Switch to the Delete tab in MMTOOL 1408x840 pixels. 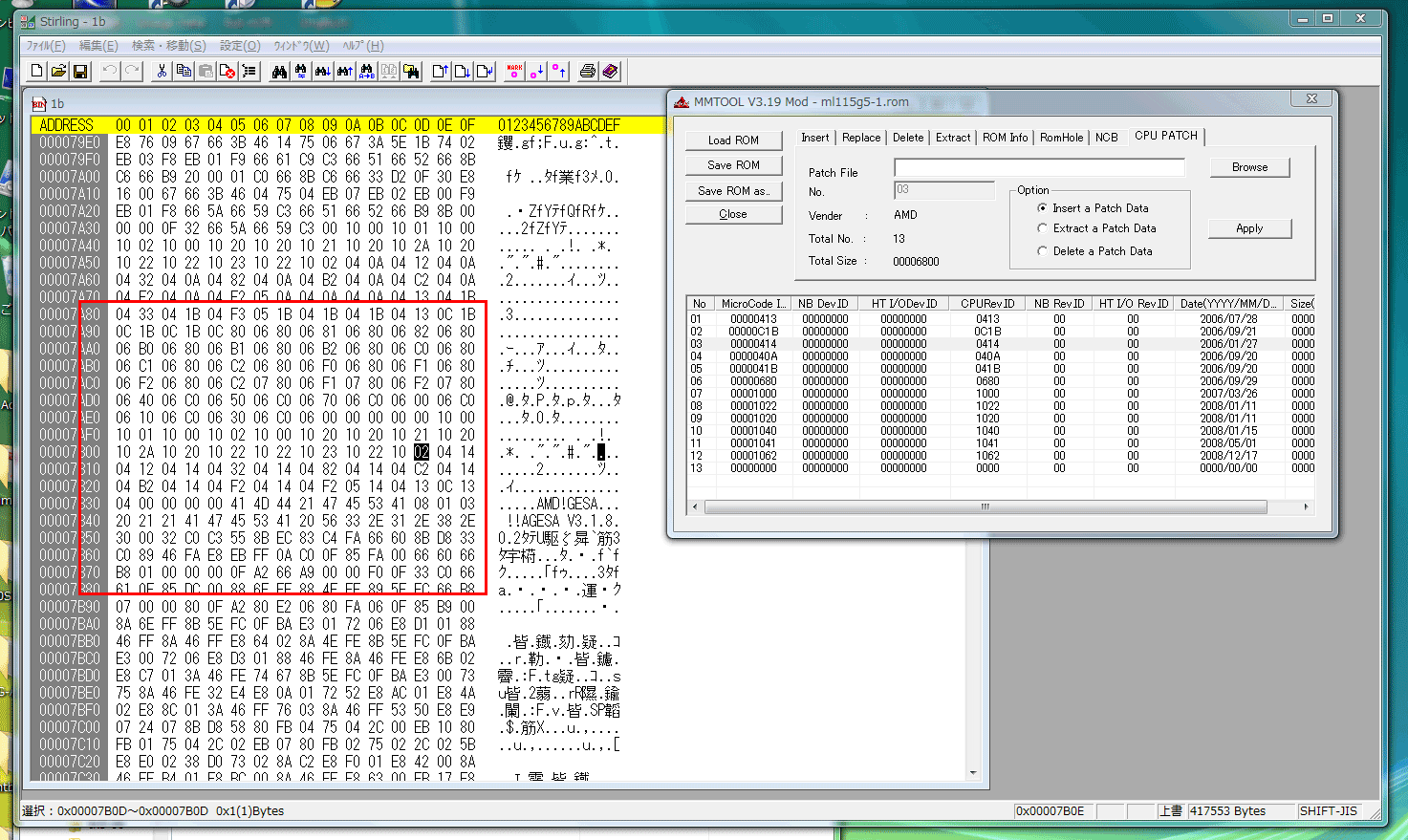[908, 138]
